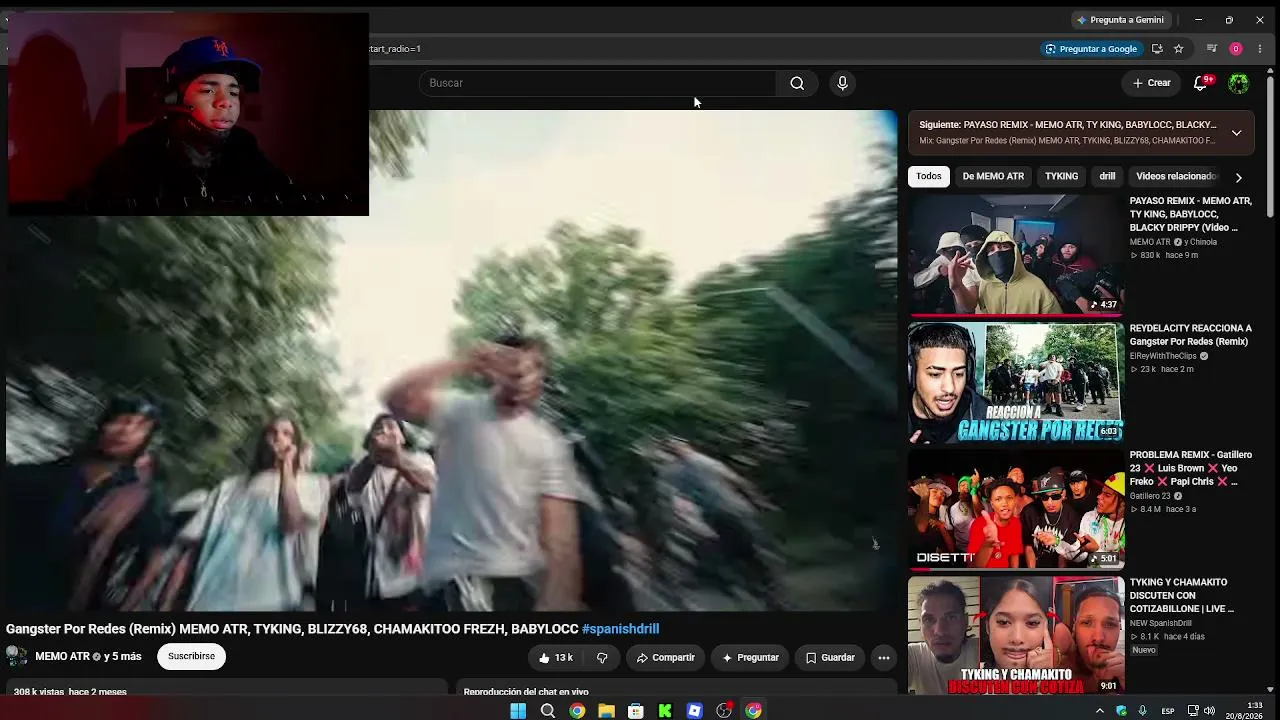Activate voice search microphone icon

click(842, 83)
